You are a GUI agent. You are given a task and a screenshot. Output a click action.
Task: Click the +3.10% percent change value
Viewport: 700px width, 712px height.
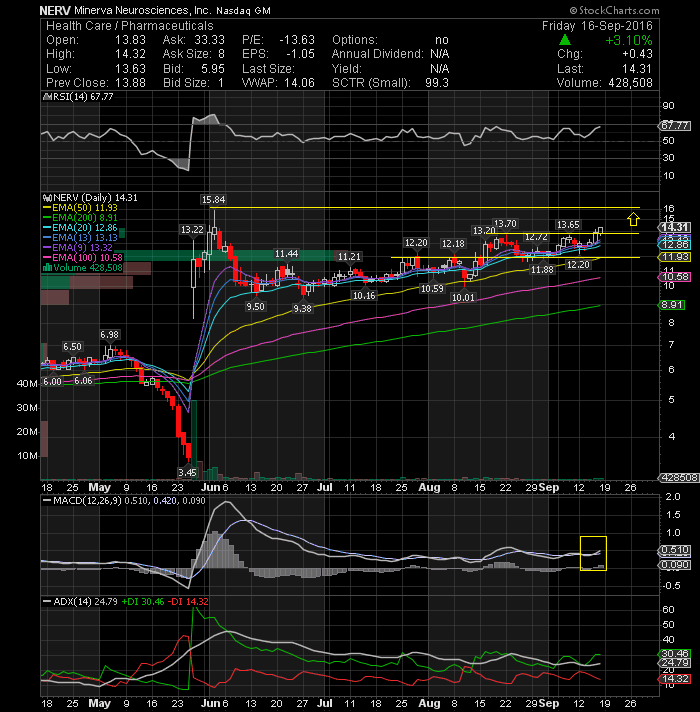tap(629, 40)
